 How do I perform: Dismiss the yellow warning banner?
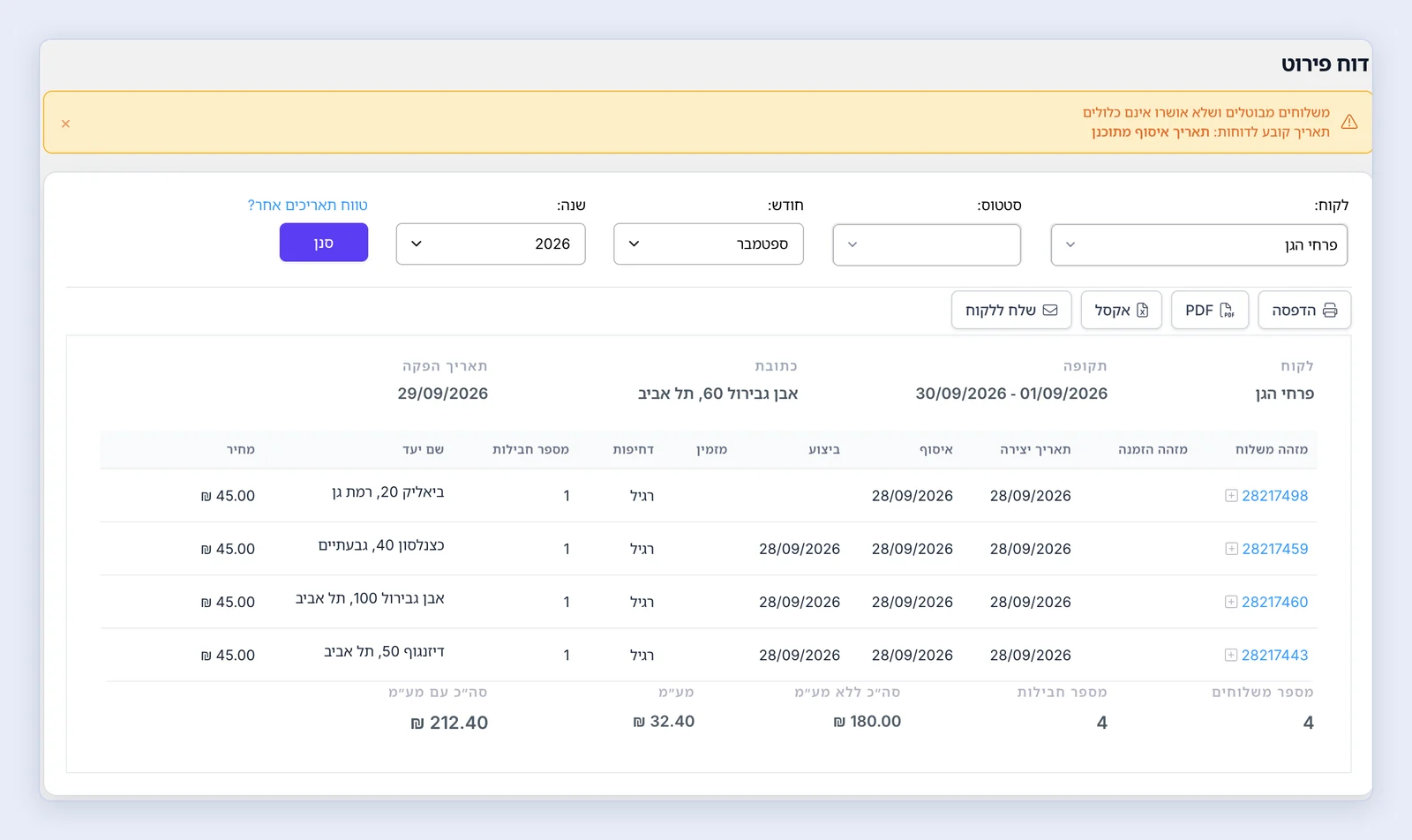click(x=65, y=124)
